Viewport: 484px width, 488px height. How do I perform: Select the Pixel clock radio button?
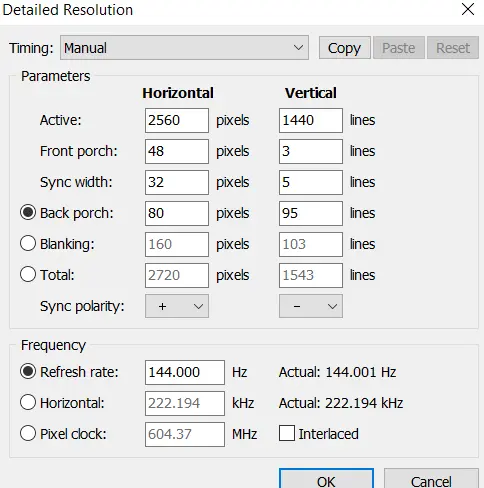pos(28,434)
